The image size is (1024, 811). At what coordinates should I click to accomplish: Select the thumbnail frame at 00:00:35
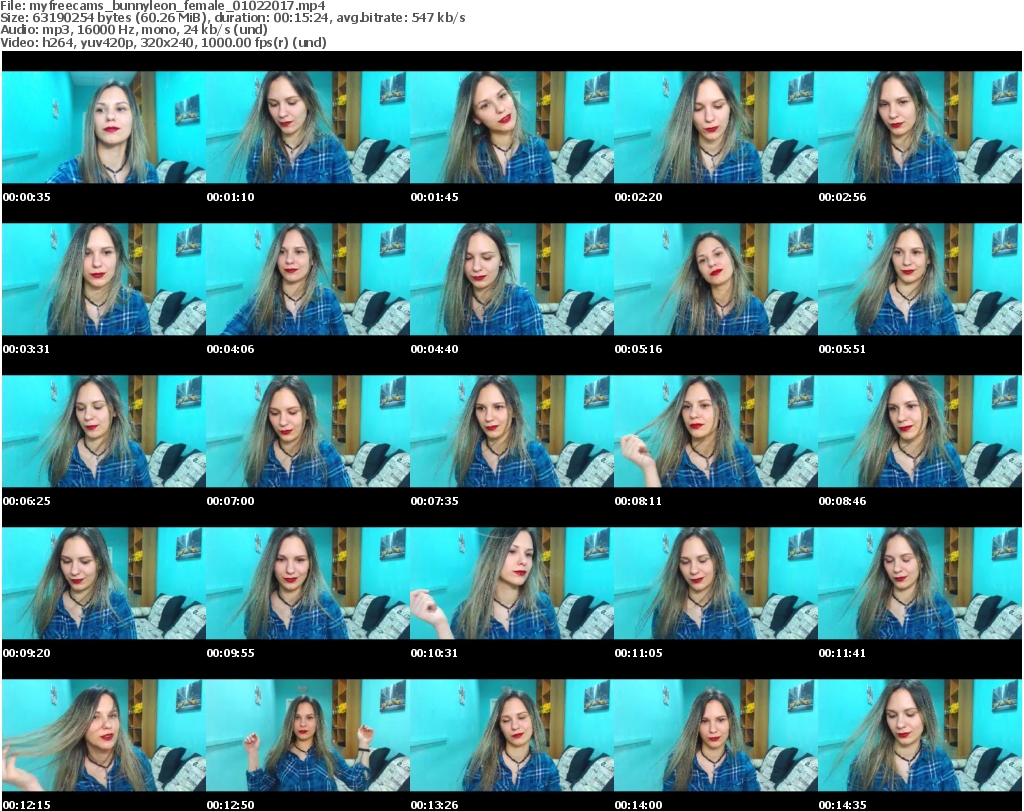tap(104, 127)
